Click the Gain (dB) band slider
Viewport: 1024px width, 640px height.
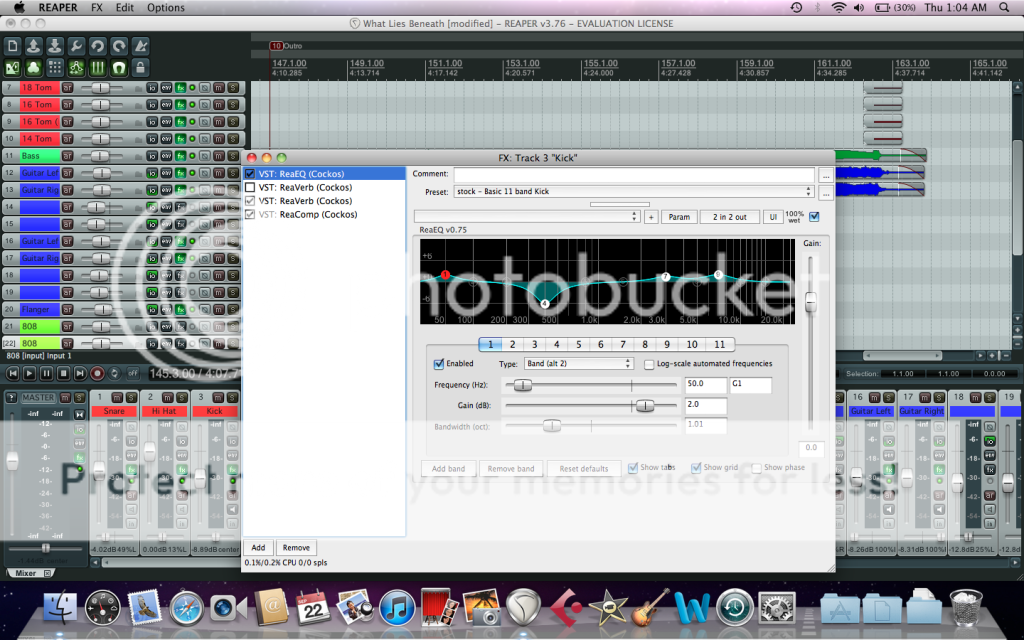[591, 406]
